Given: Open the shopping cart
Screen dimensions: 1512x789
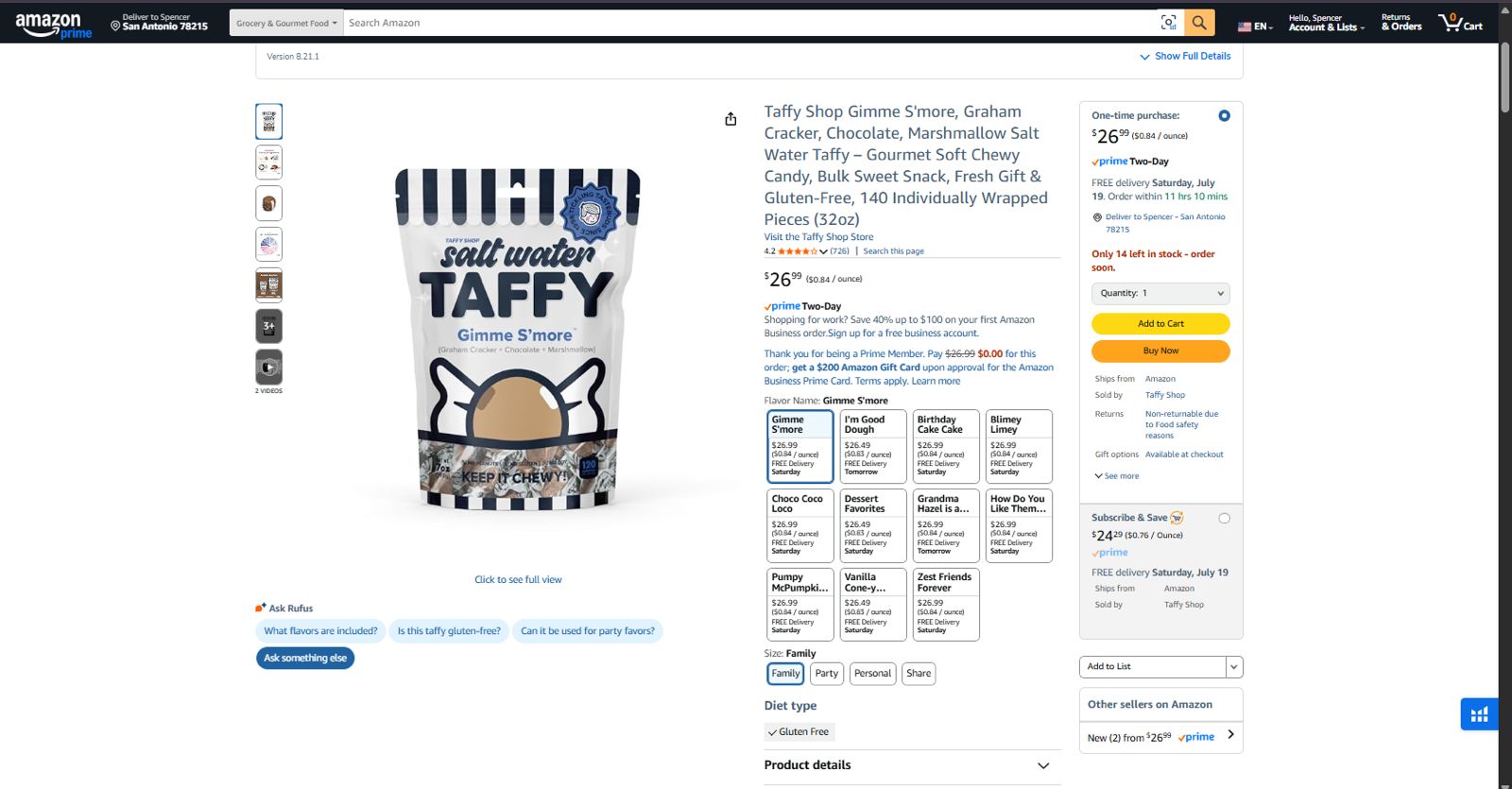Looking at the screenshot, I should point(1460,23).
